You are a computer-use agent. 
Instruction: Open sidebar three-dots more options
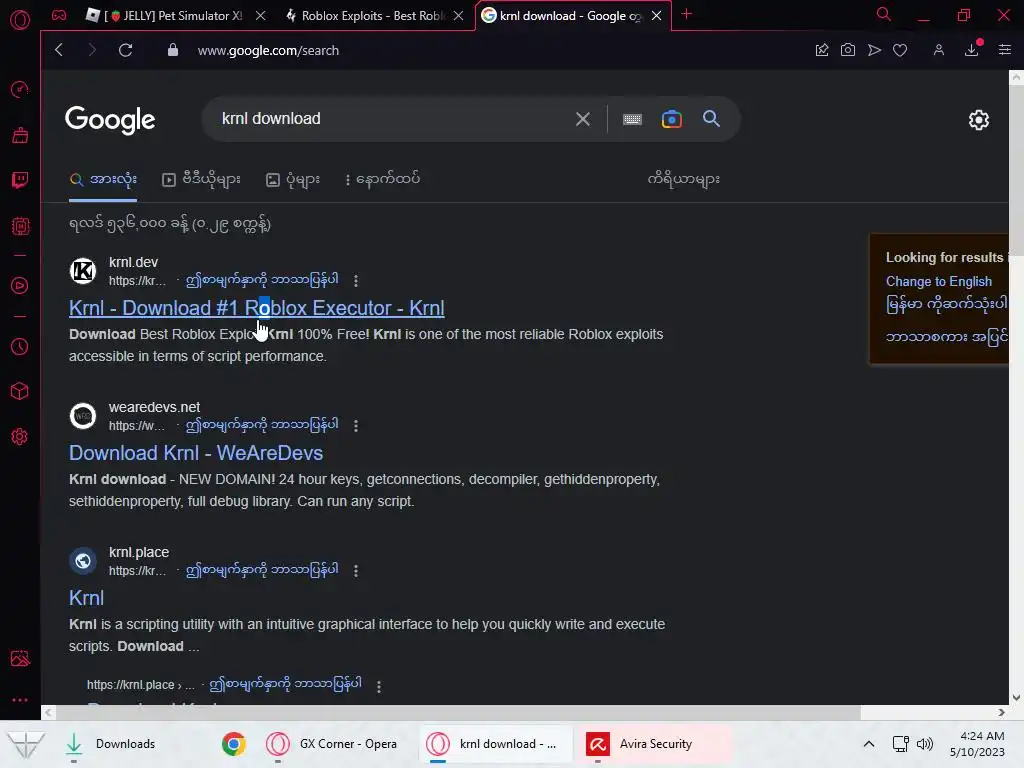tap(20, 699)
